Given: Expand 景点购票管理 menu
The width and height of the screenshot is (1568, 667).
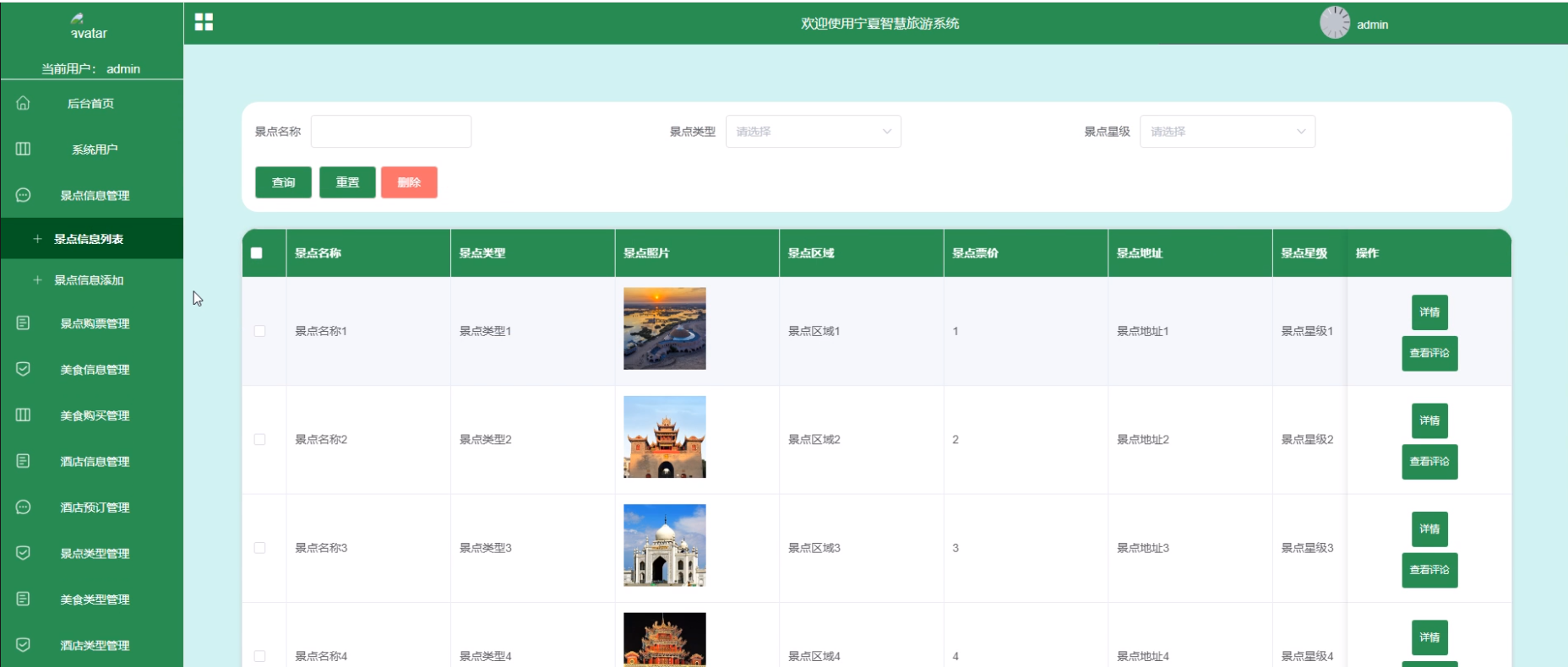Looking at the screenshot, I should 91,323.
